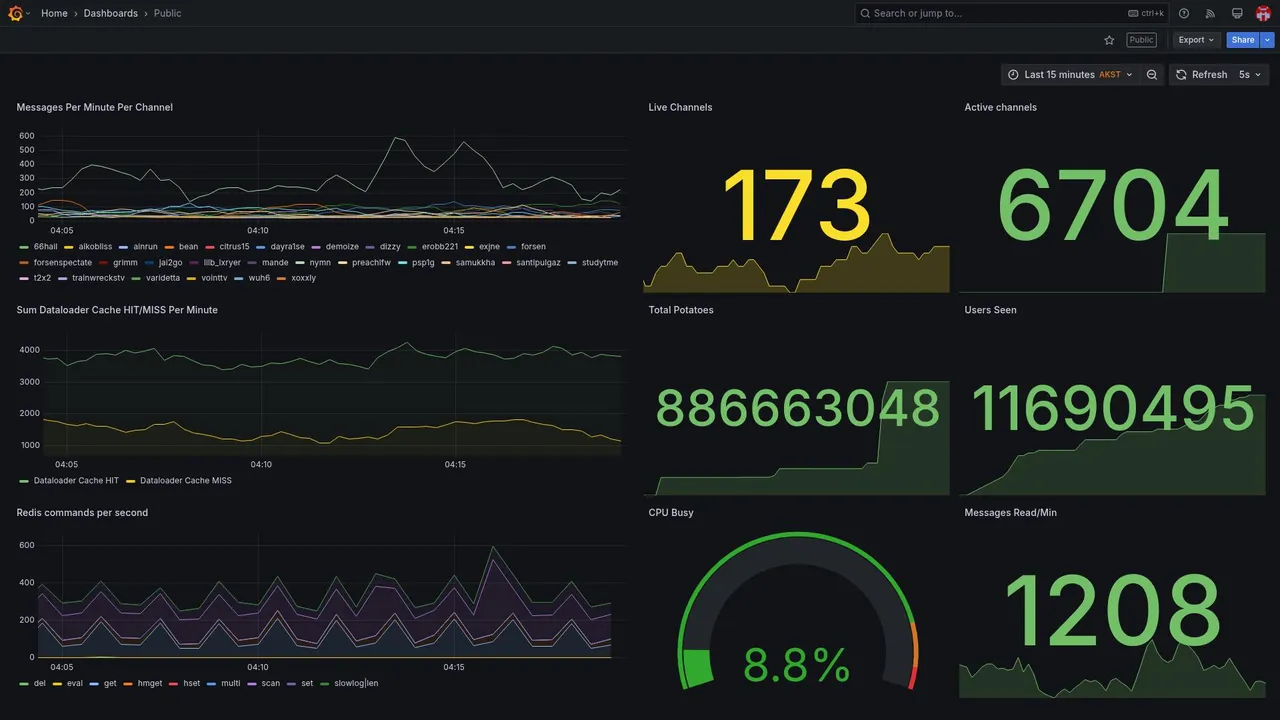This screenshot has height=720, width=1280.
Task: Click the 66hall green legend color swatch
Action: [24, 247]
